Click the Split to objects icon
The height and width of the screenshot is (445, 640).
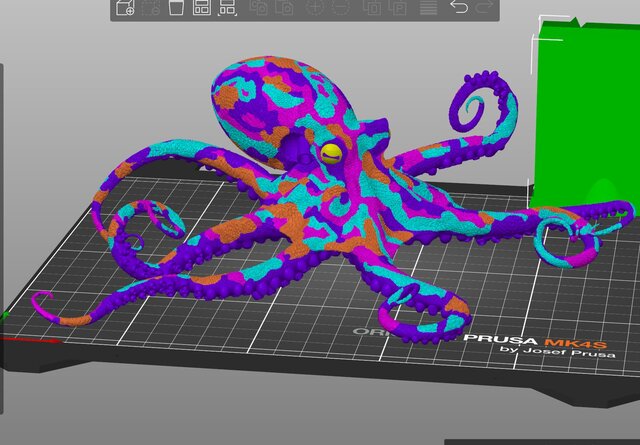(x=372, y=7)
